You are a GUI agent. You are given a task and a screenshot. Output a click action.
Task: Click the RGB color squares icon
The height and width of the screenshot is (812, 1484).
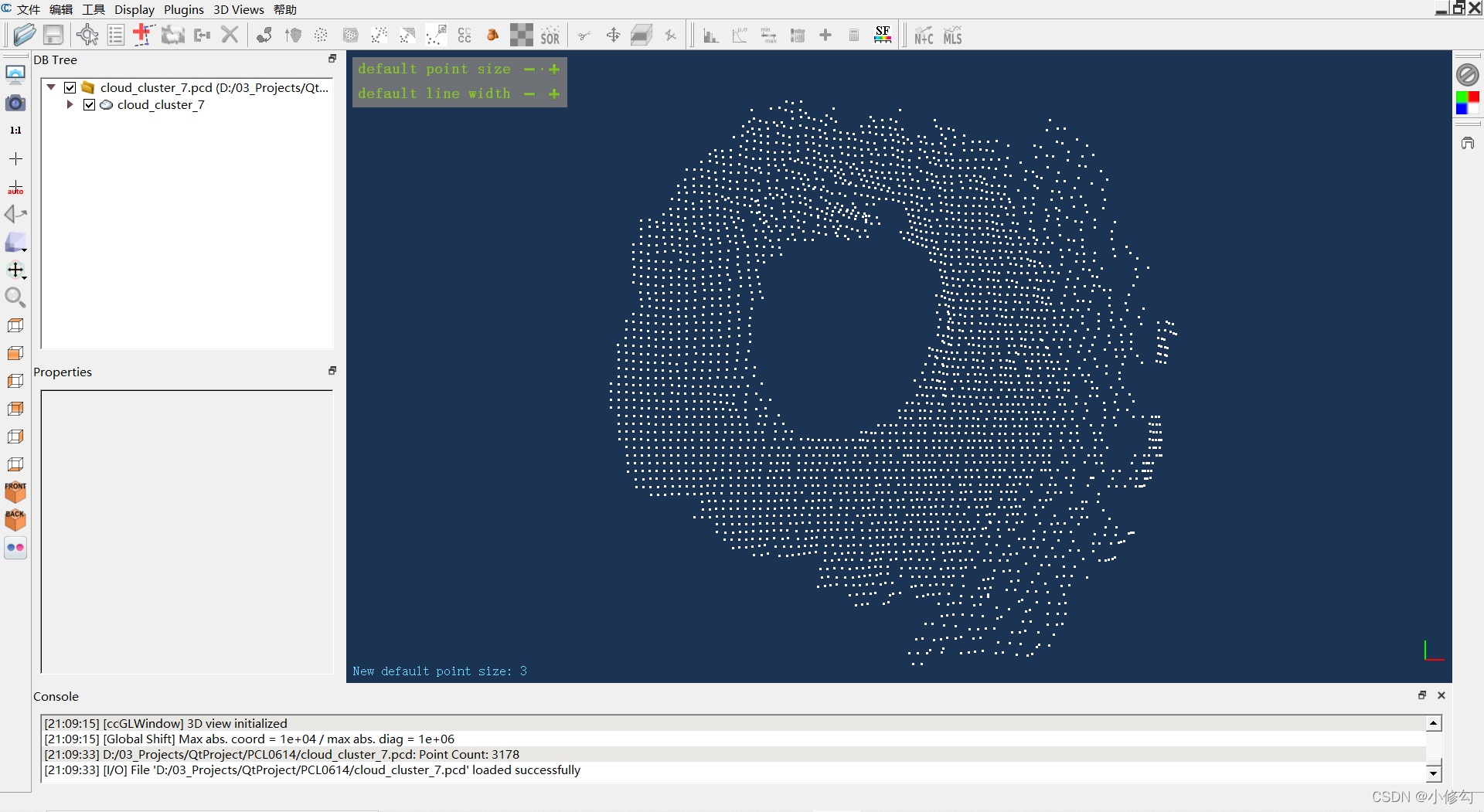point(1467,103)
